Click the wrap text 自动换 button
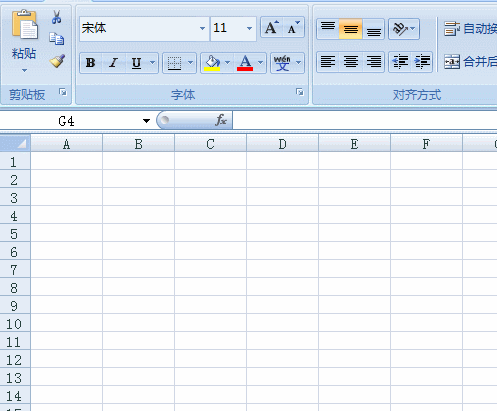The image size is (497, 411). coord(470,29)
